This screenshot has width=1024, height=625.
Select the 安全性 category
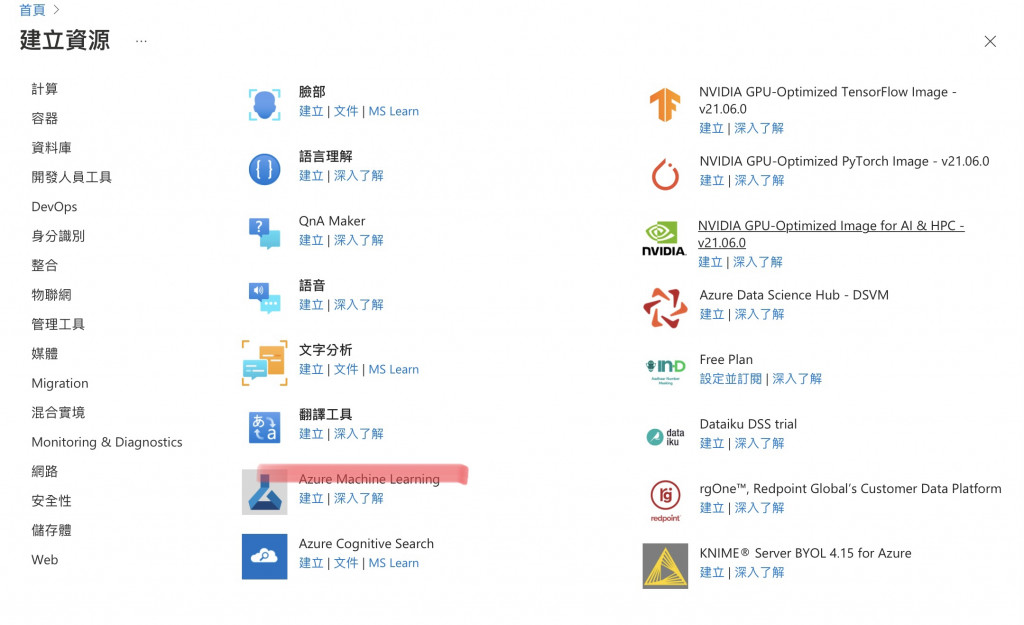pyautogui.click(x=52, y=501)
